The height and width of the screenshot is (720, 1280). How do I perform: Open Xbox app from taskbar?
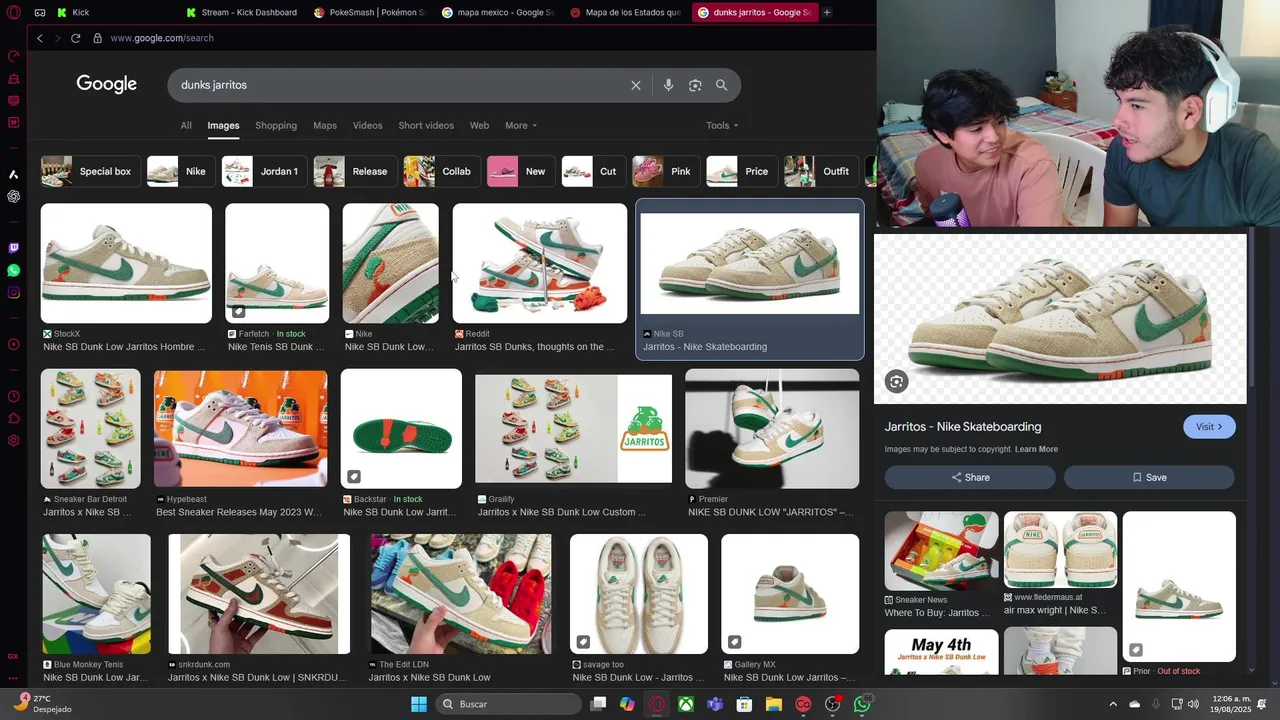(x=686, y=704)
